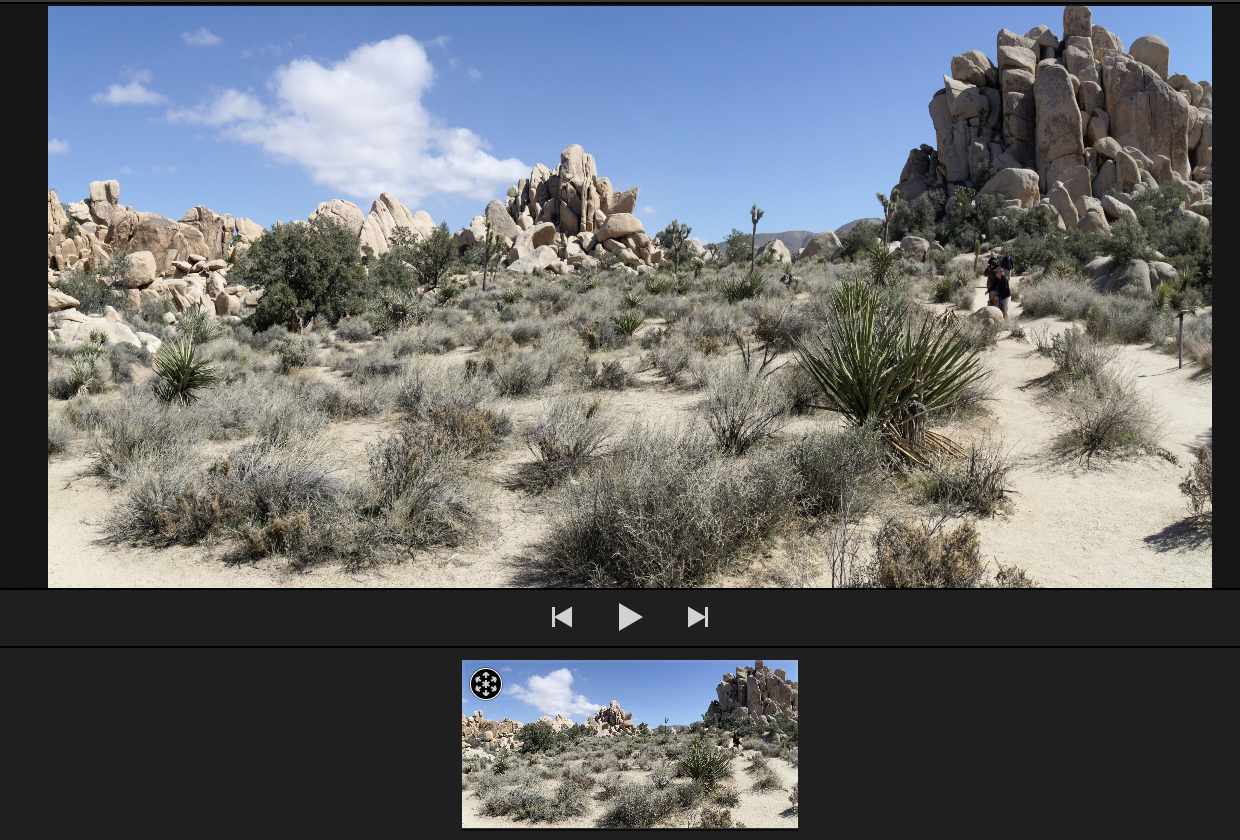Select the desert panorama thumbnail

pyautogui.click(x=630, y=744)
